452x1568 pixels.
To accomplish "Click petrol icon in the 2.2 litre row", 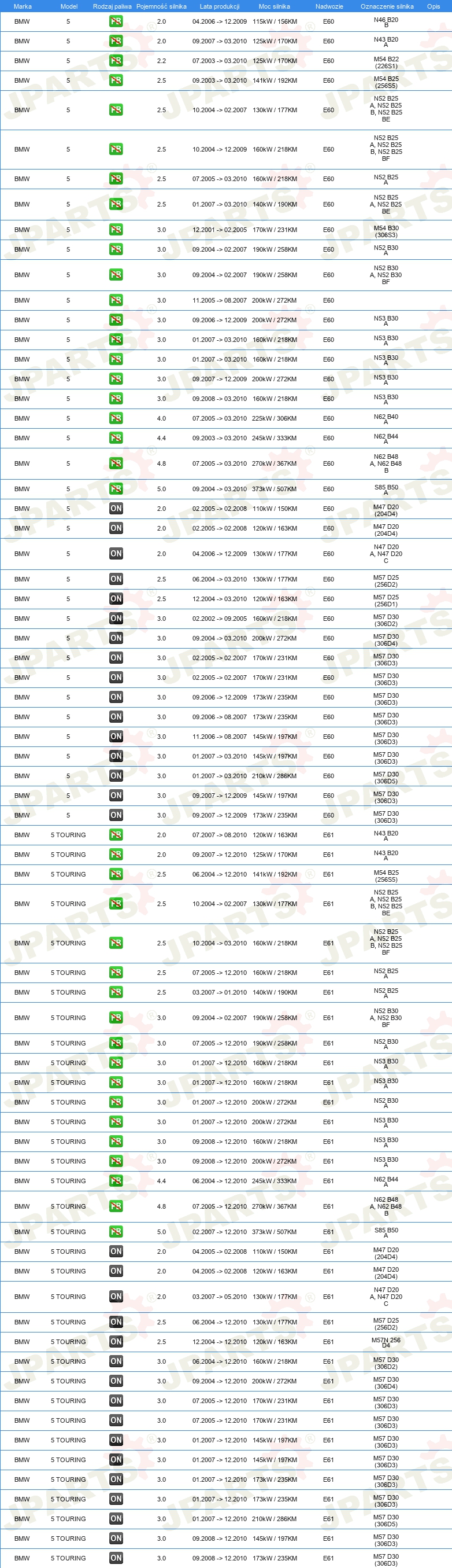I will click(x=116, y=61).
